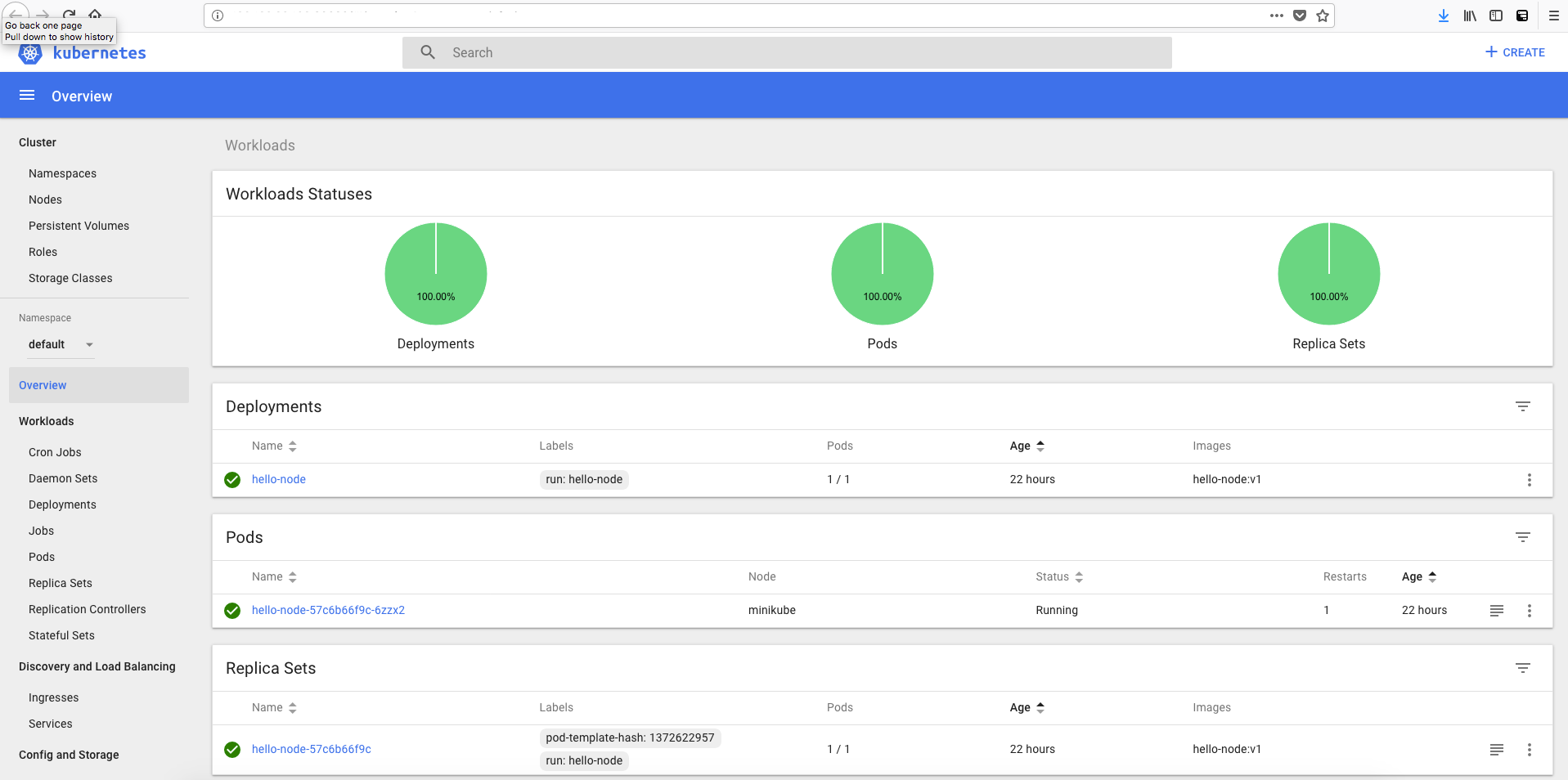
Task: Toggle the browser sidebar icon
Action: coord(1496,16)
